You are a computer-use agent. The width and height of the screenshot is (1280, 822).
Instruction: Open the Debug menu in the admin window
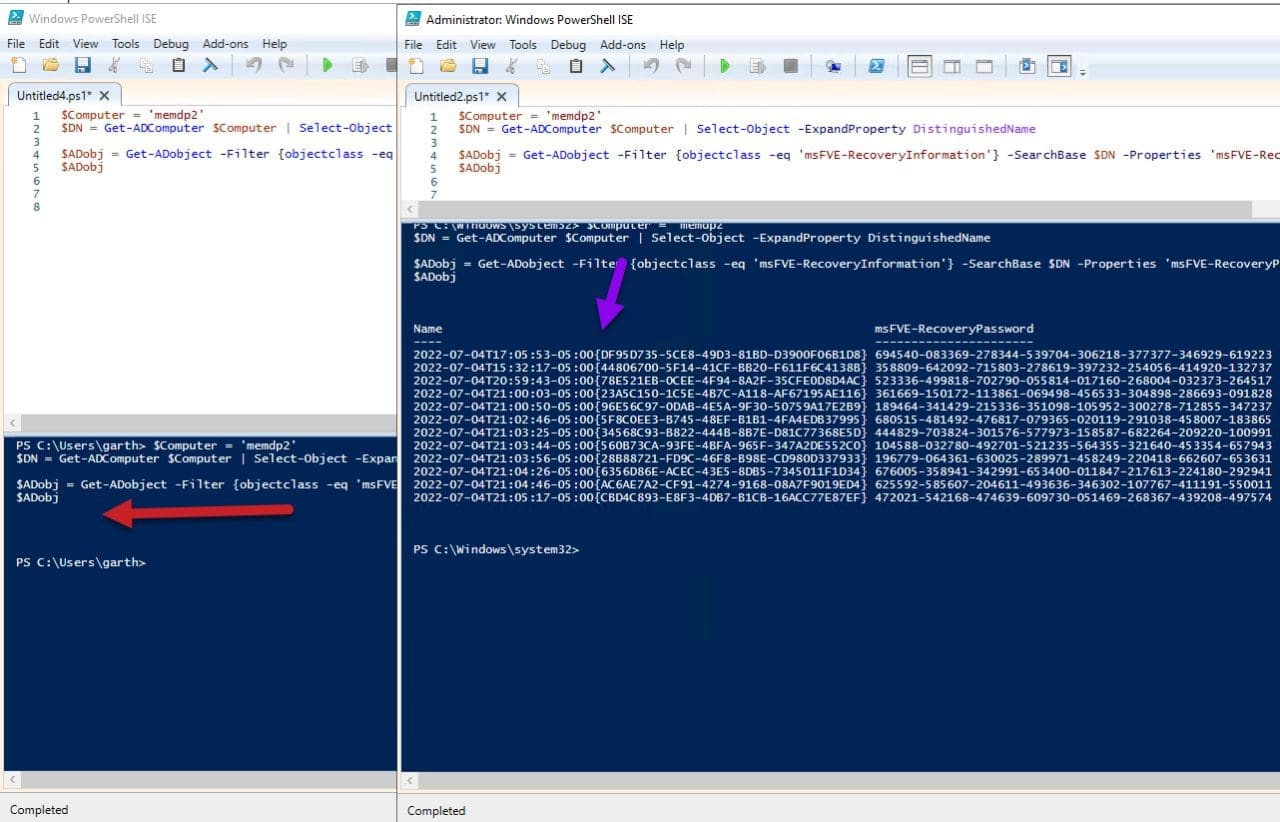[568, 44]
